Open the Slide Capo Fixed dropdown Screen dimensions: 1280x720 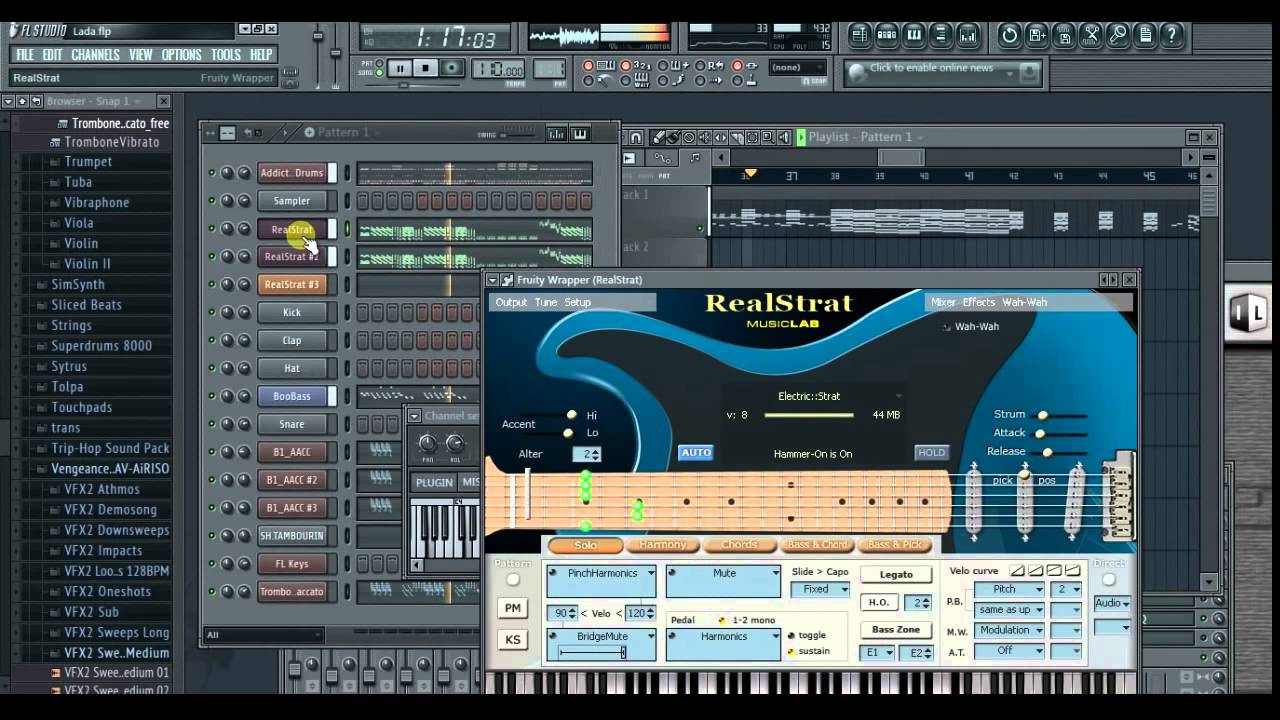tap(820, 590)
